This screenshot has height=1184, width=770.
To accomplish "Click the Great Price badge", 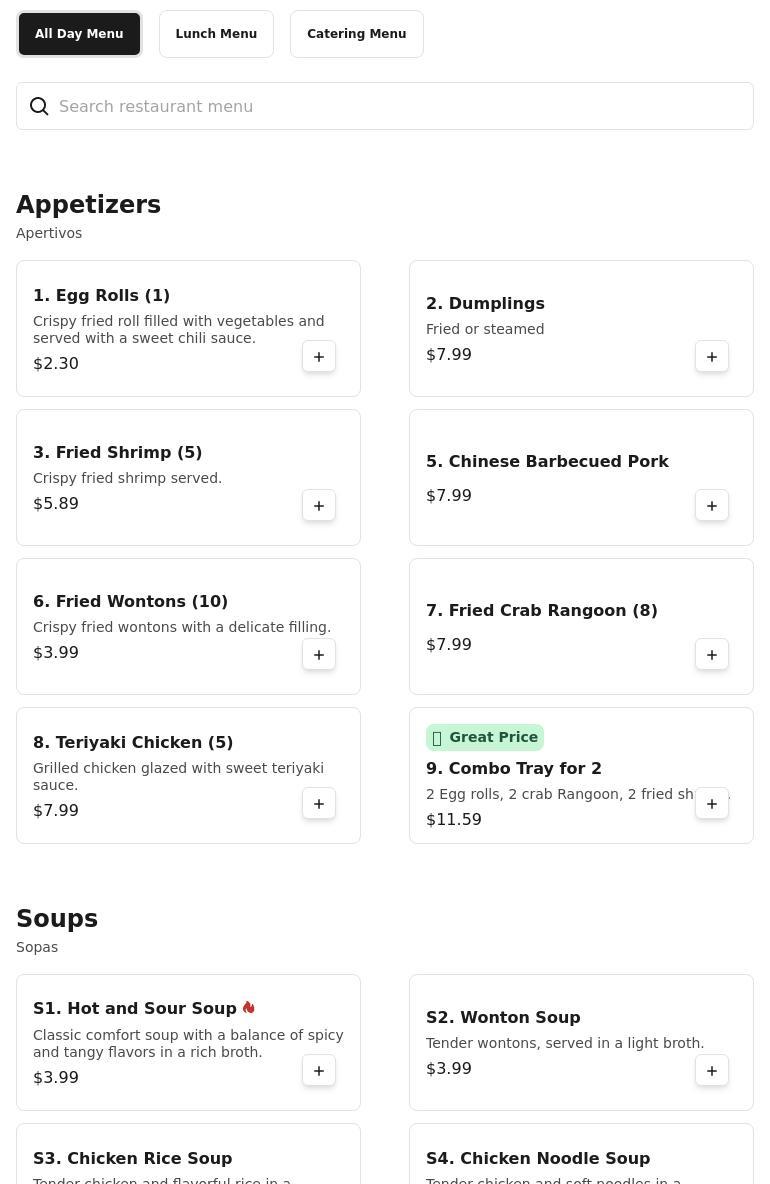I will point(485,737).
